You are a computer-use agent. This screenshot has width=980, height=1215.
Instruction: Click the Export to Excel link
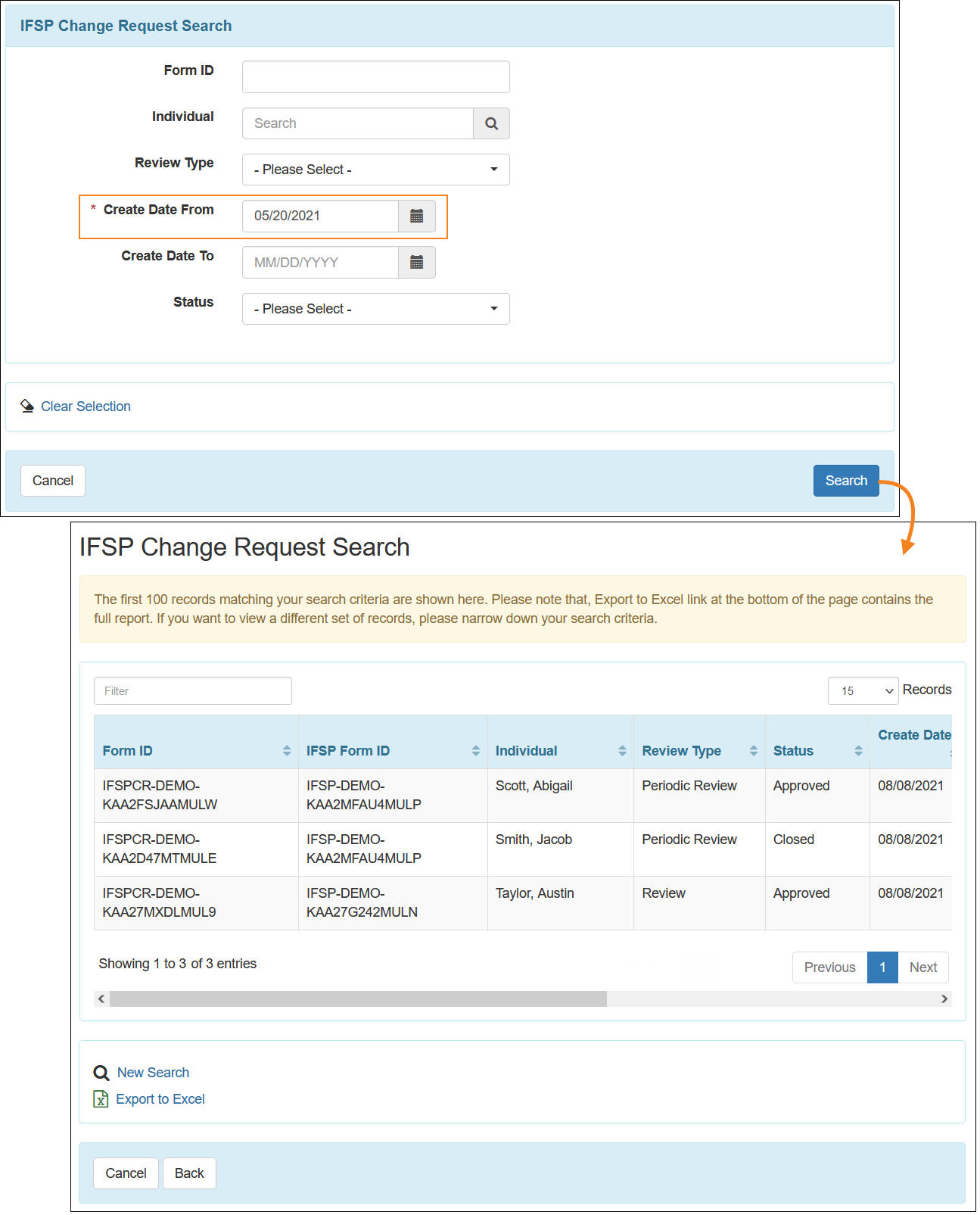(x=160, y=1099)
